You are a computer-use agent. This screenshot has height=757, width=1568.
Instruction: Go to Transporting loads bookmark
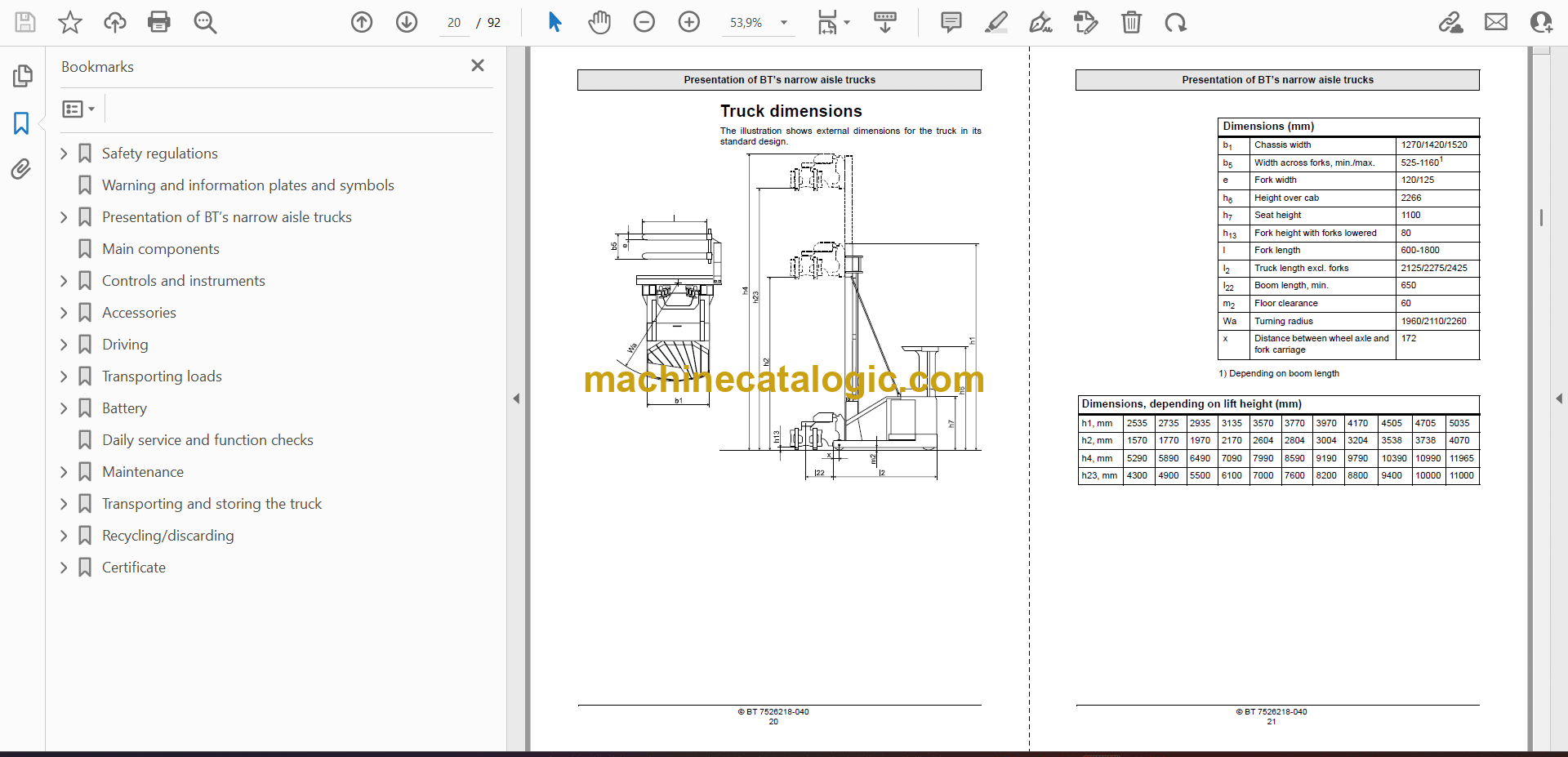pyautogui.click(x=162, y=376)
